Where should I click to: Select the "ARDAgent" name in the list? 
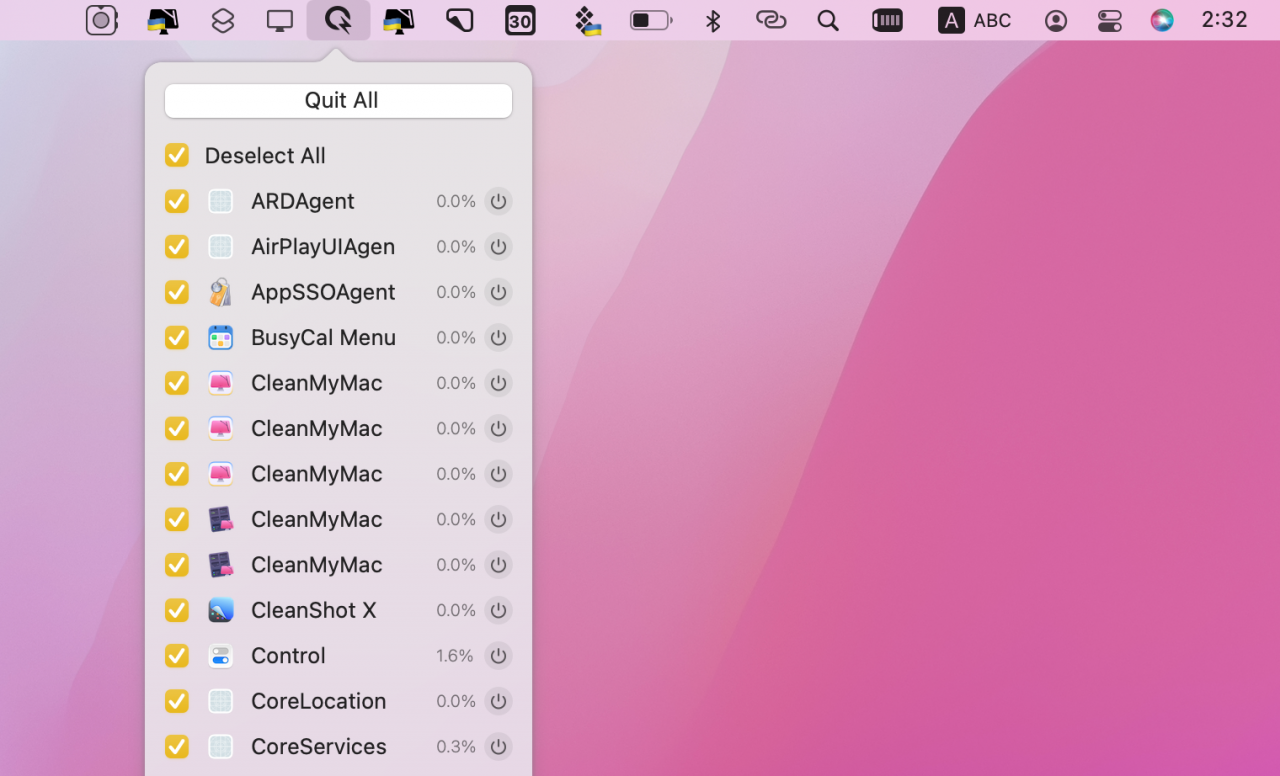tap(302, 201)
